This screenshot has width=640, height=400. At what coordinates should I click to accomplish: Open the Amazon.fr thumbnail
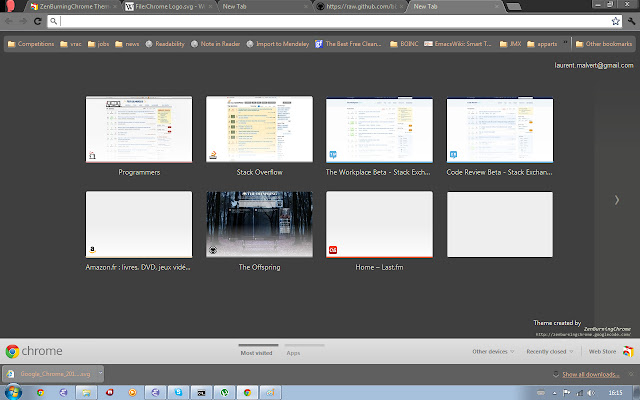pos(139,224)
